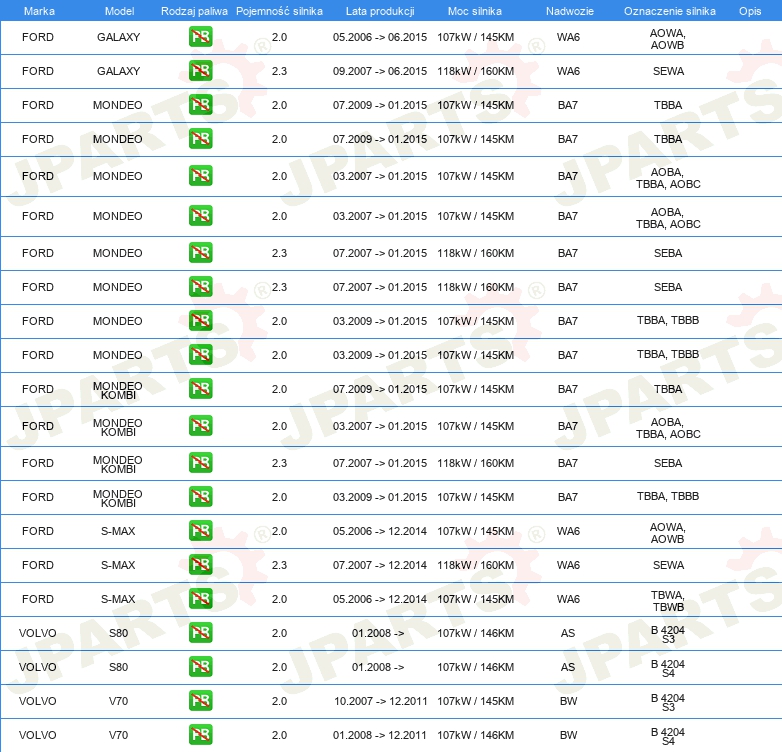Click 118kW / 160KM in the GALAXY row

[x=476, y=71]
